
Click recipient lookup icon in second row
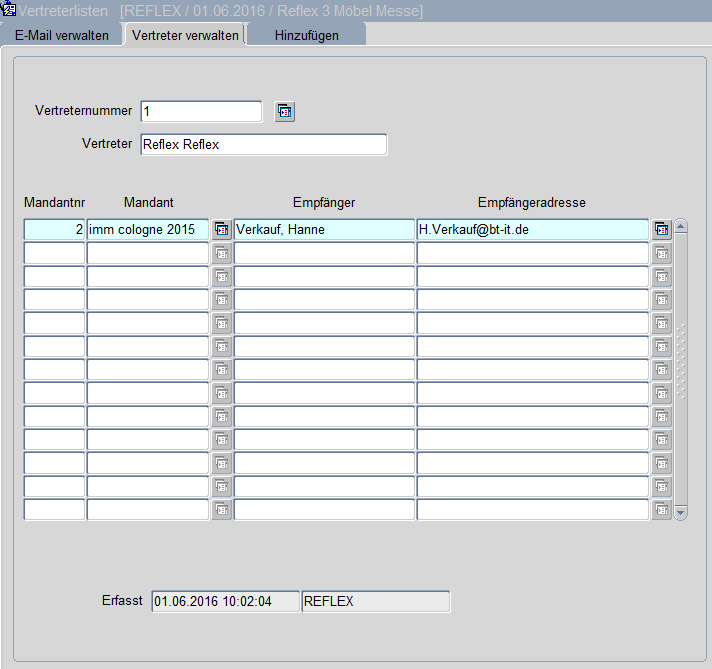661,253
